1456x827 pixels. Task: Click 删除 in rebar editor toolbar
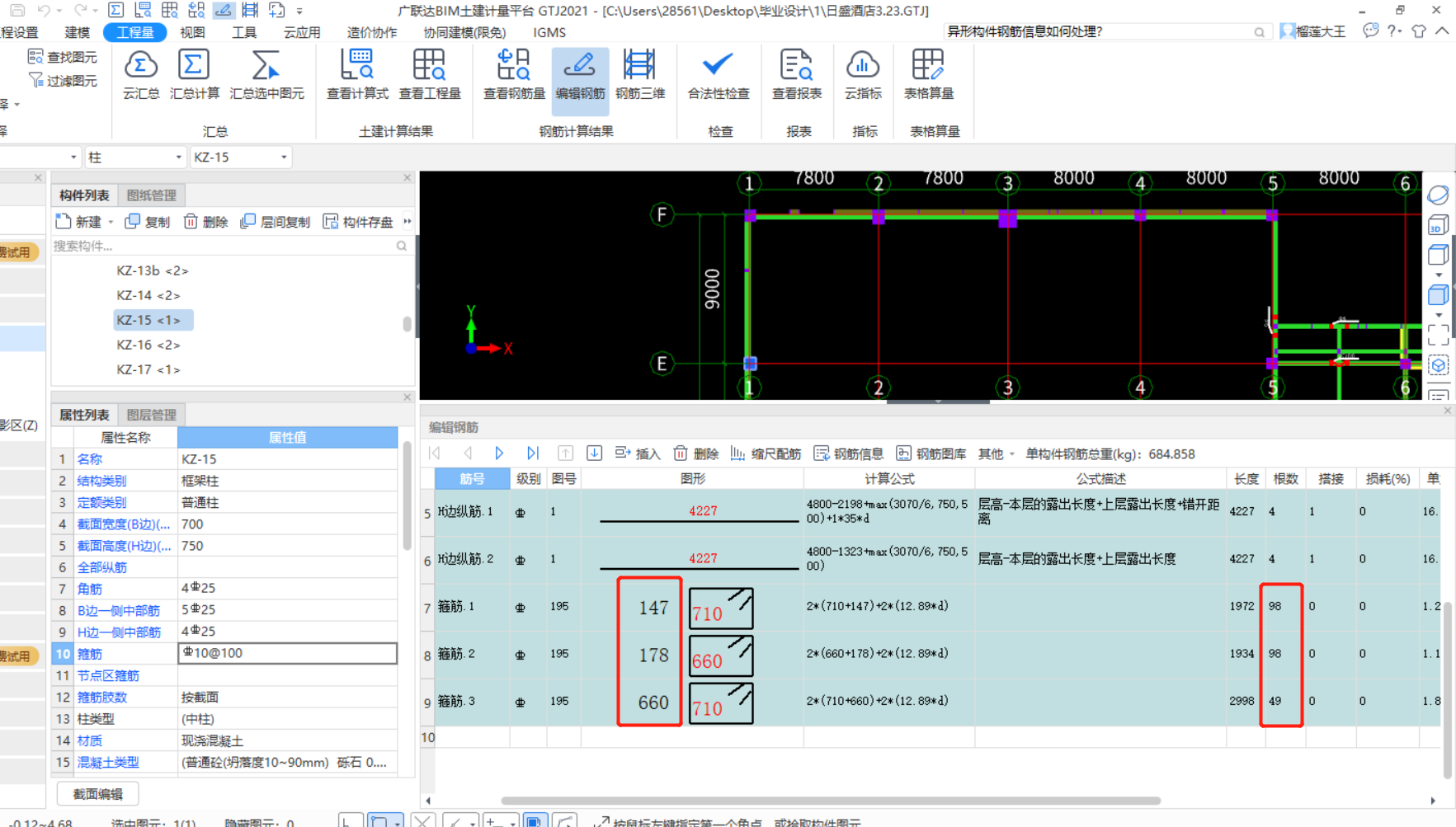point(695,453)
